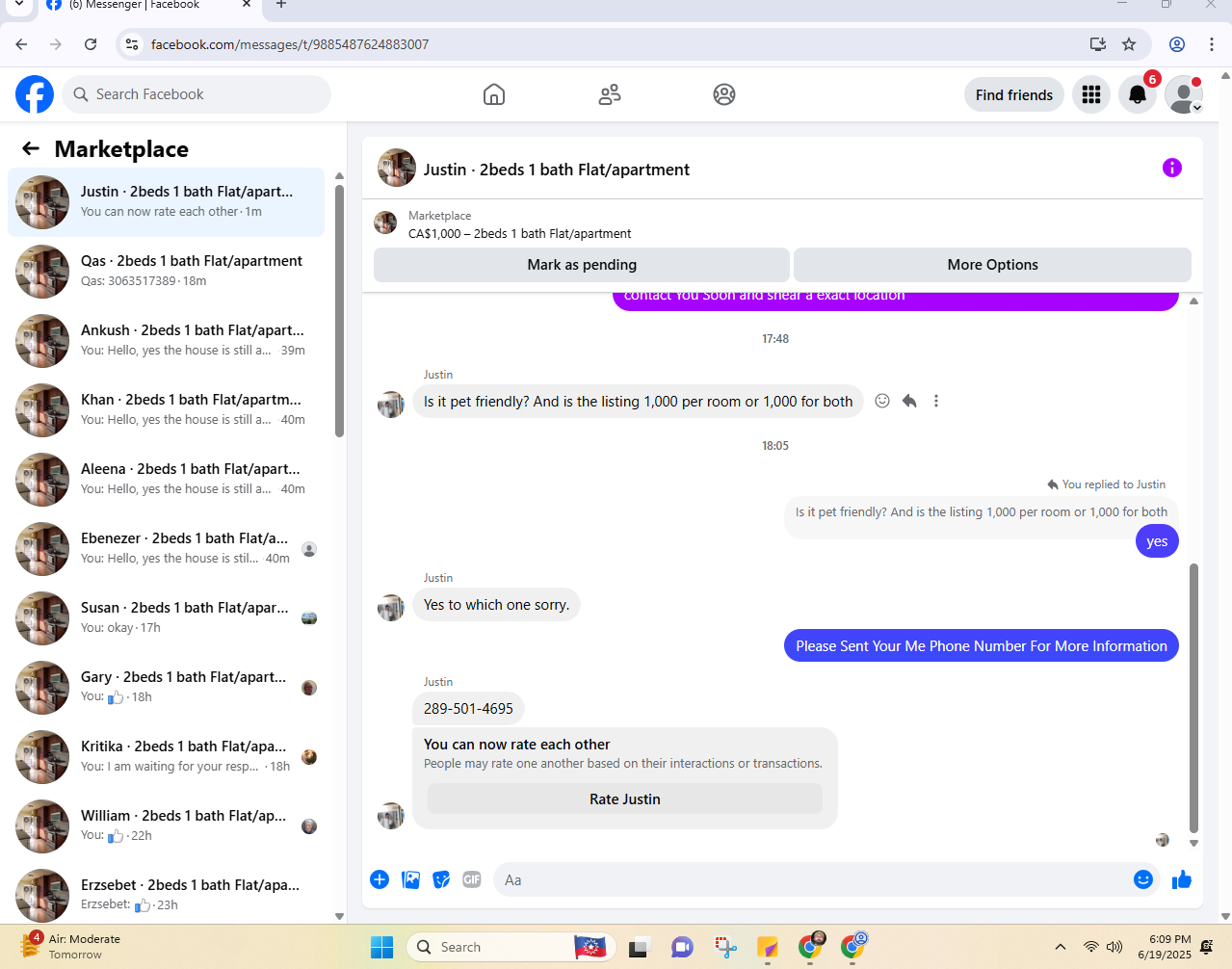Open the Susan conversation
The width and height of the screenshot is (1232, 969).
click(166, 618)
